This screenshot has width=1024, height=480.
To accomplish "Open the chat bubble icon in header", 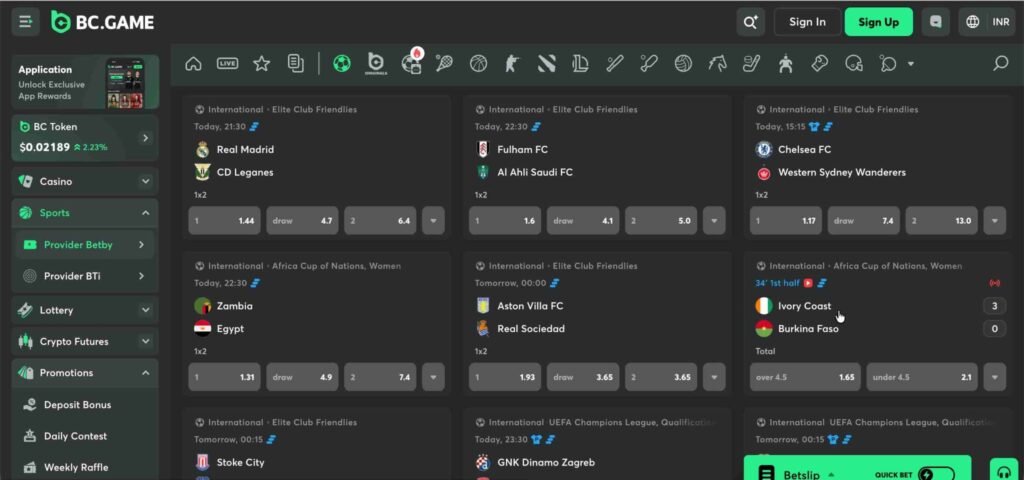I will click(x=936, y=22).
